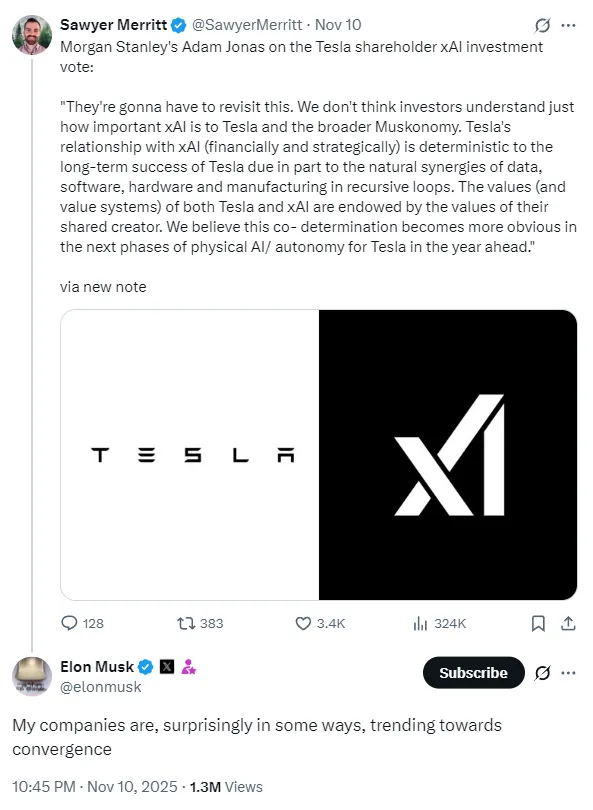Image resolution: width=593 pixels, height=810 pixels.
Task: Click the X affiliate badge beside Elon Musk
Action: tap(166, 666)
